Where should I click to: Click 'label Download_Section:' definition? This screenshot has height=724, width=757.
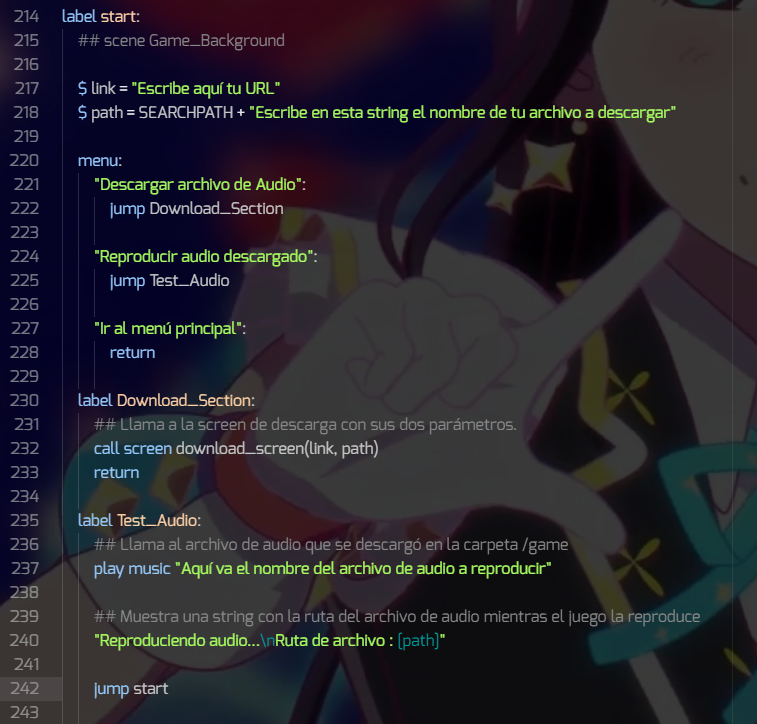point(166,401)
